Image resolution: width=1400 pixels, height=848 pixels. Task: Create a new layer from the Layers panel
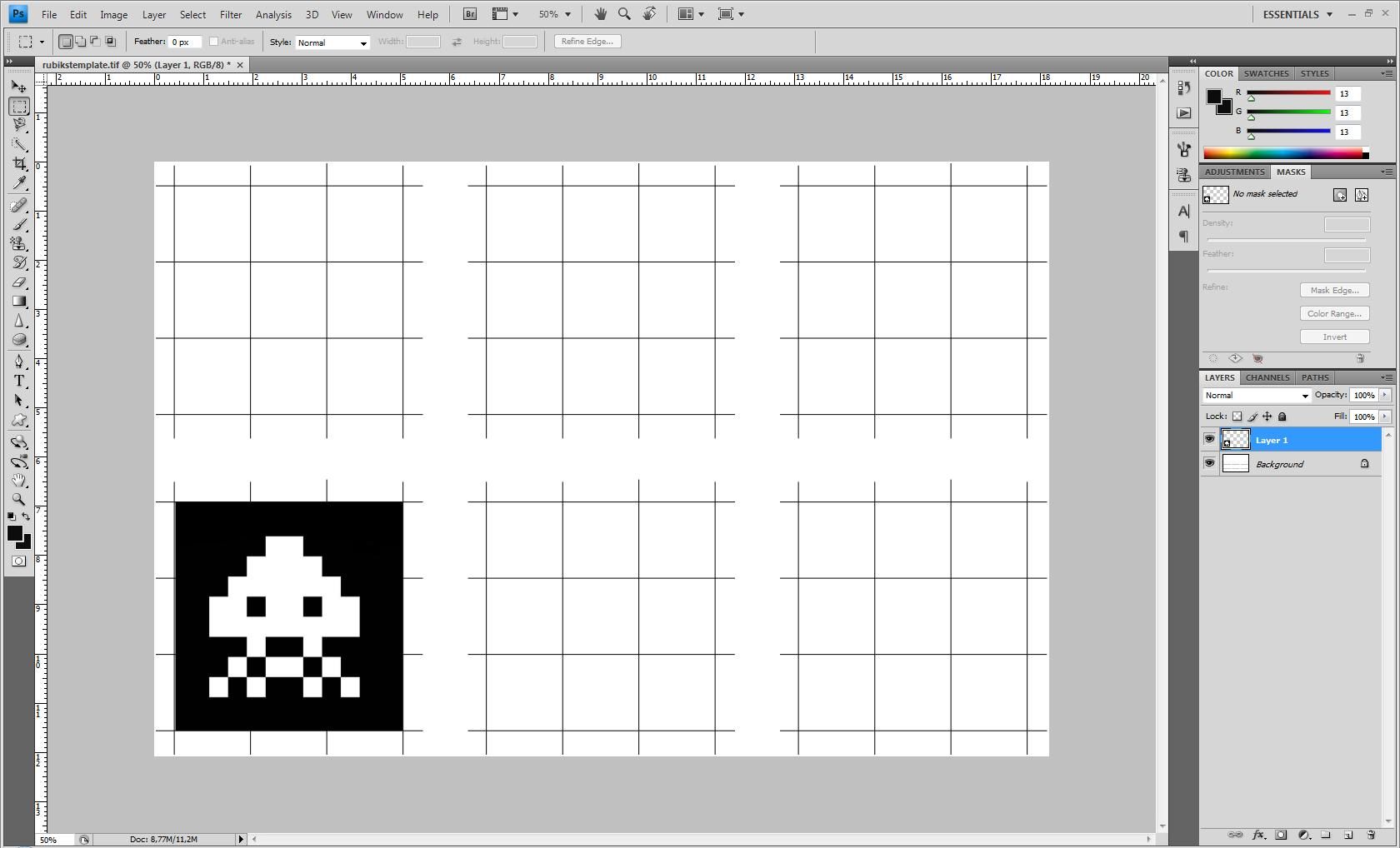click(1348, 835)
